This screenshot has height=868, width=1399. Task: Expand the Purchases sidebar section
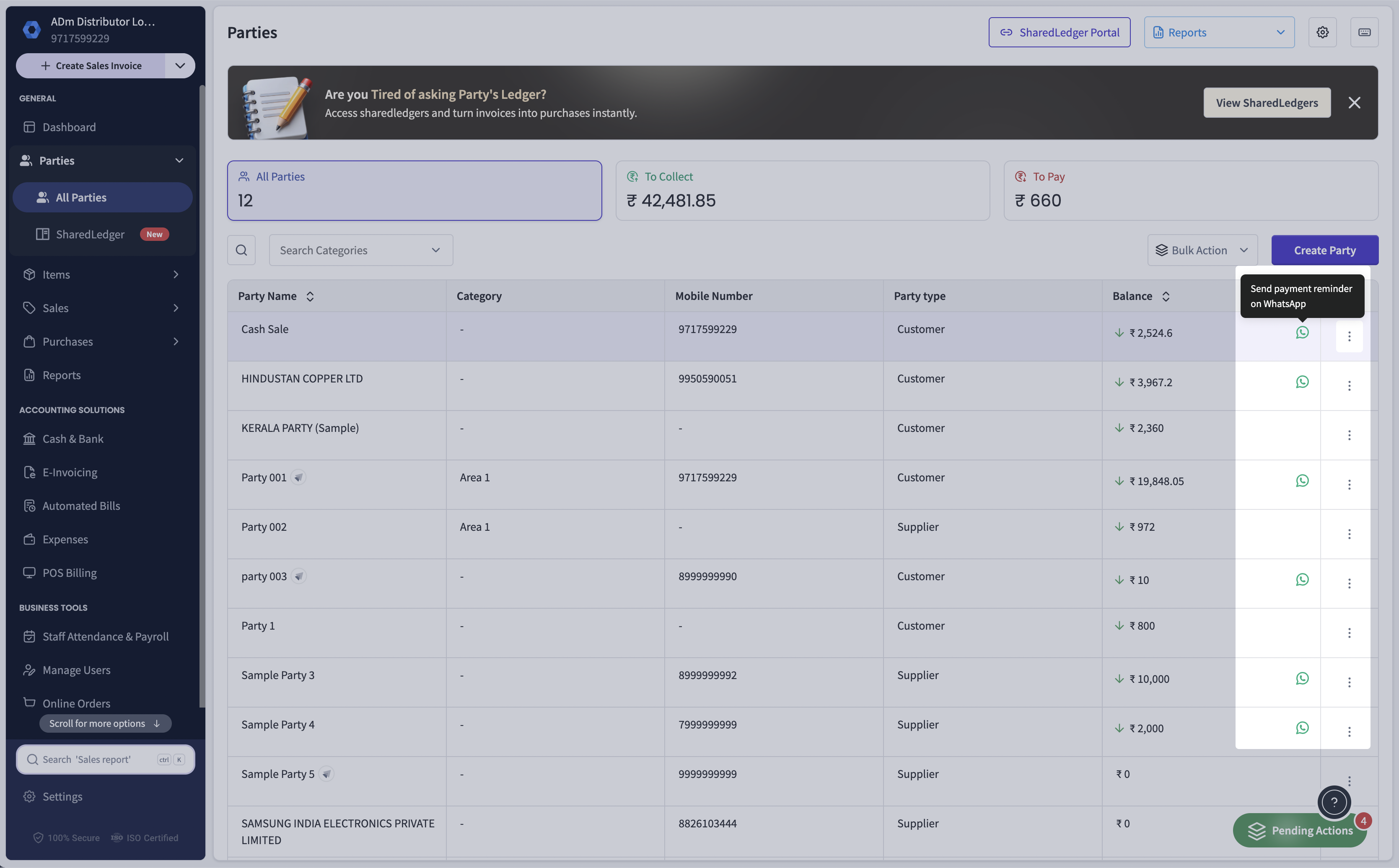pyautogui.click(x=176, y=341)
